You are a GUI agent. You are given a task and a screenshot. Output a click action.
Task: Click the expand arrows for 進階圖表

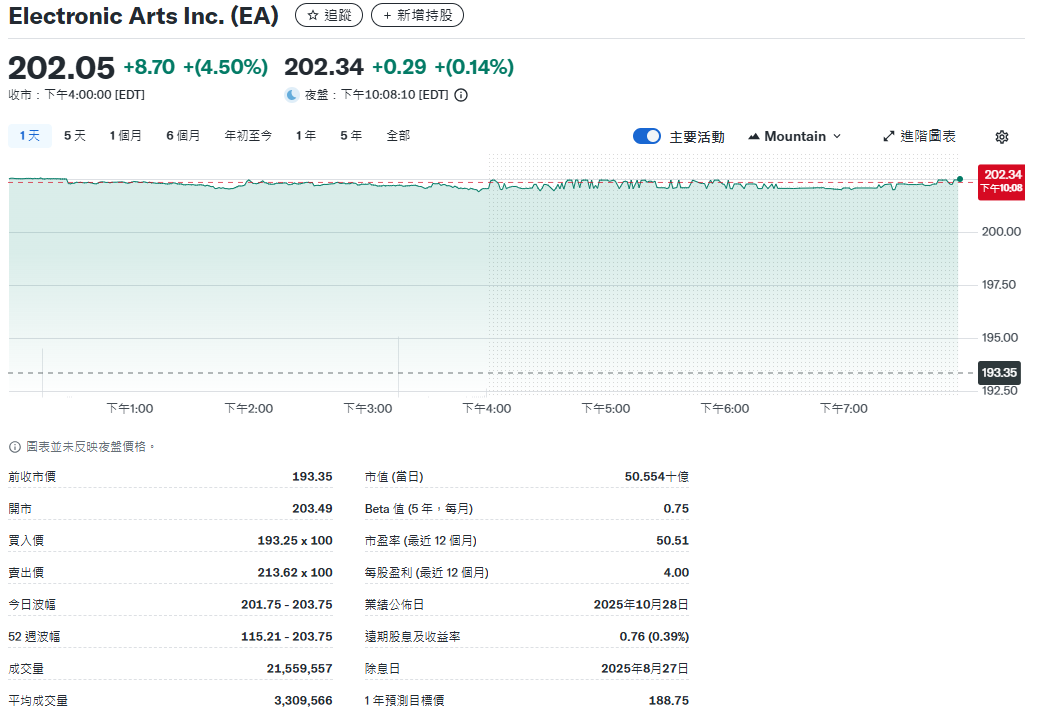click(x=888, y=137)
